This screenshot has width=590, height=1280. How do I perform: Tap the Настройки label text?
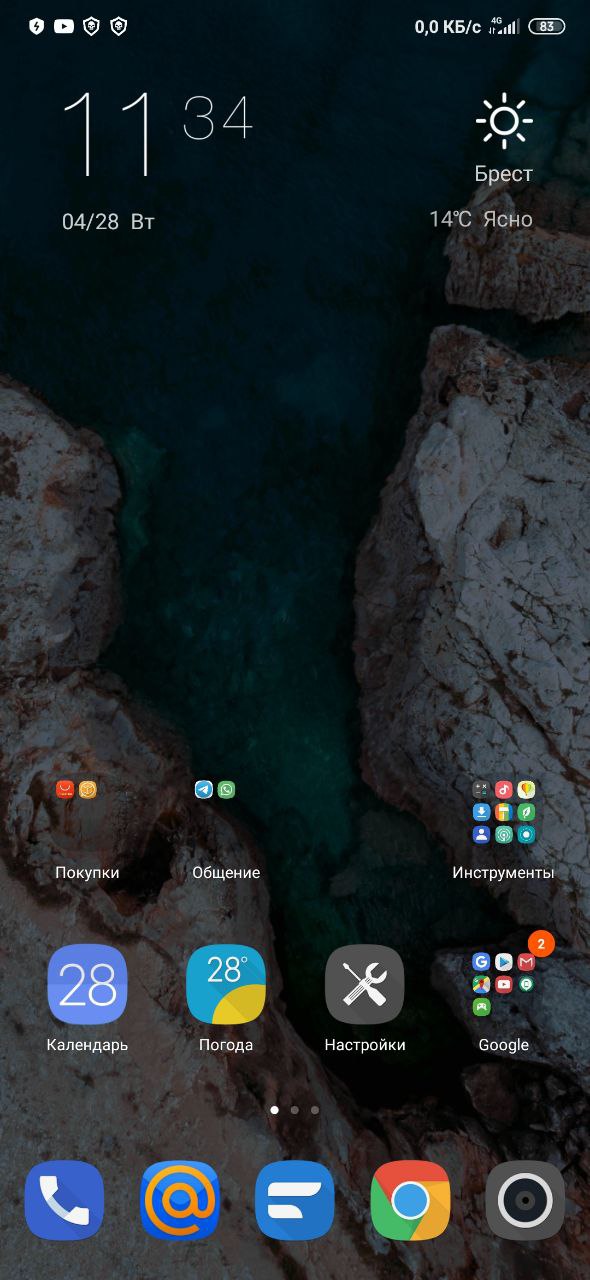coord(365,1045)
